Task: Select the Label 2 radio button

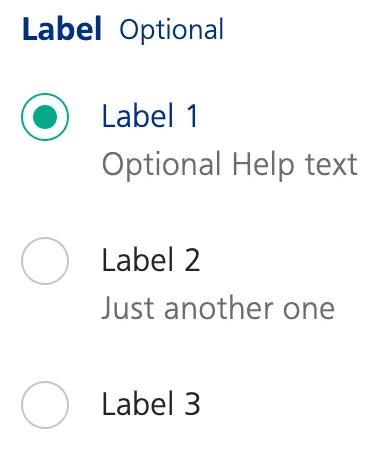Action: pyautogui.click(x=45, y=261)
